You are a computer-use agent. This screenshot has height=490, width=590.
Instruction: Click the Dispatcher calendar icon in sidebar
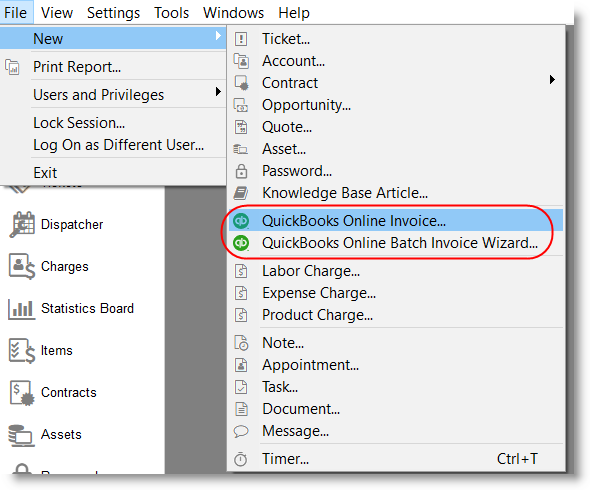click(x=22, y=224)
